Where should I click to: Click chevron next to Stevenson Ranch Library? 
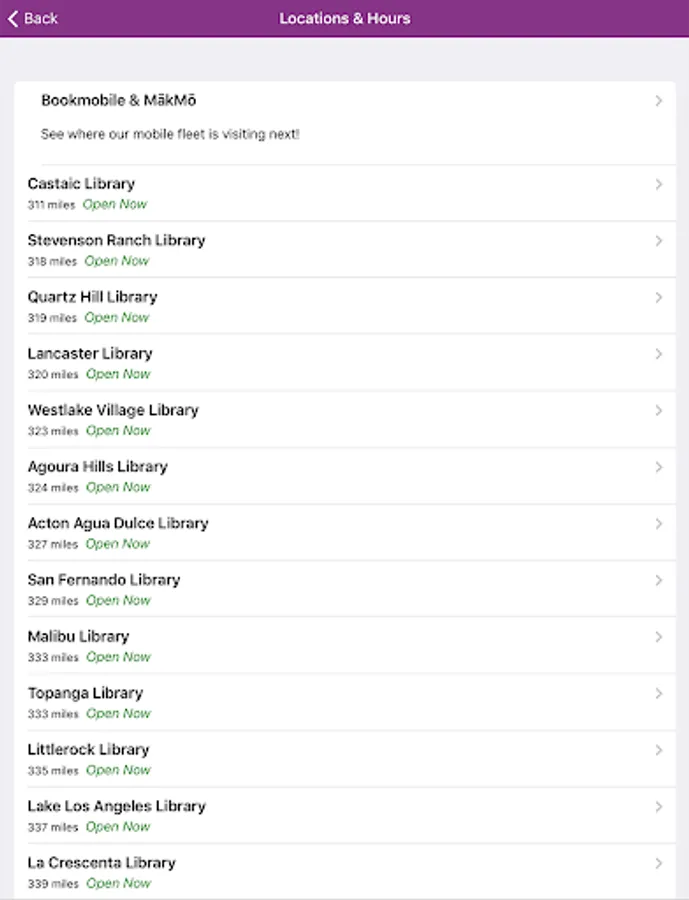(658, 241)
